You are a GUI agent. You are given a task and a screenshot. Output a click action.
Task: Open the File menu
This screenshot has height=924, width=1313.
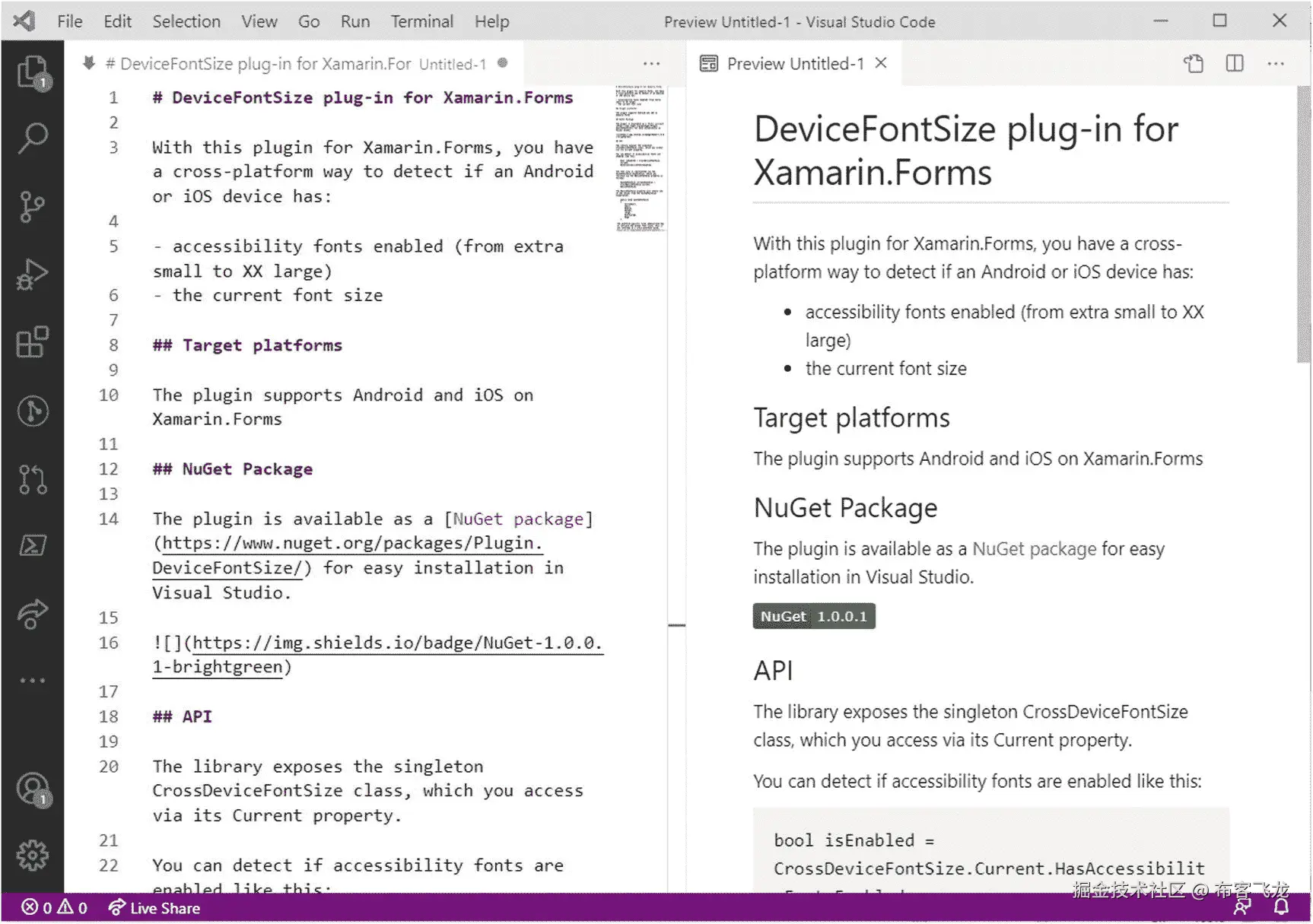coord(70,21)
